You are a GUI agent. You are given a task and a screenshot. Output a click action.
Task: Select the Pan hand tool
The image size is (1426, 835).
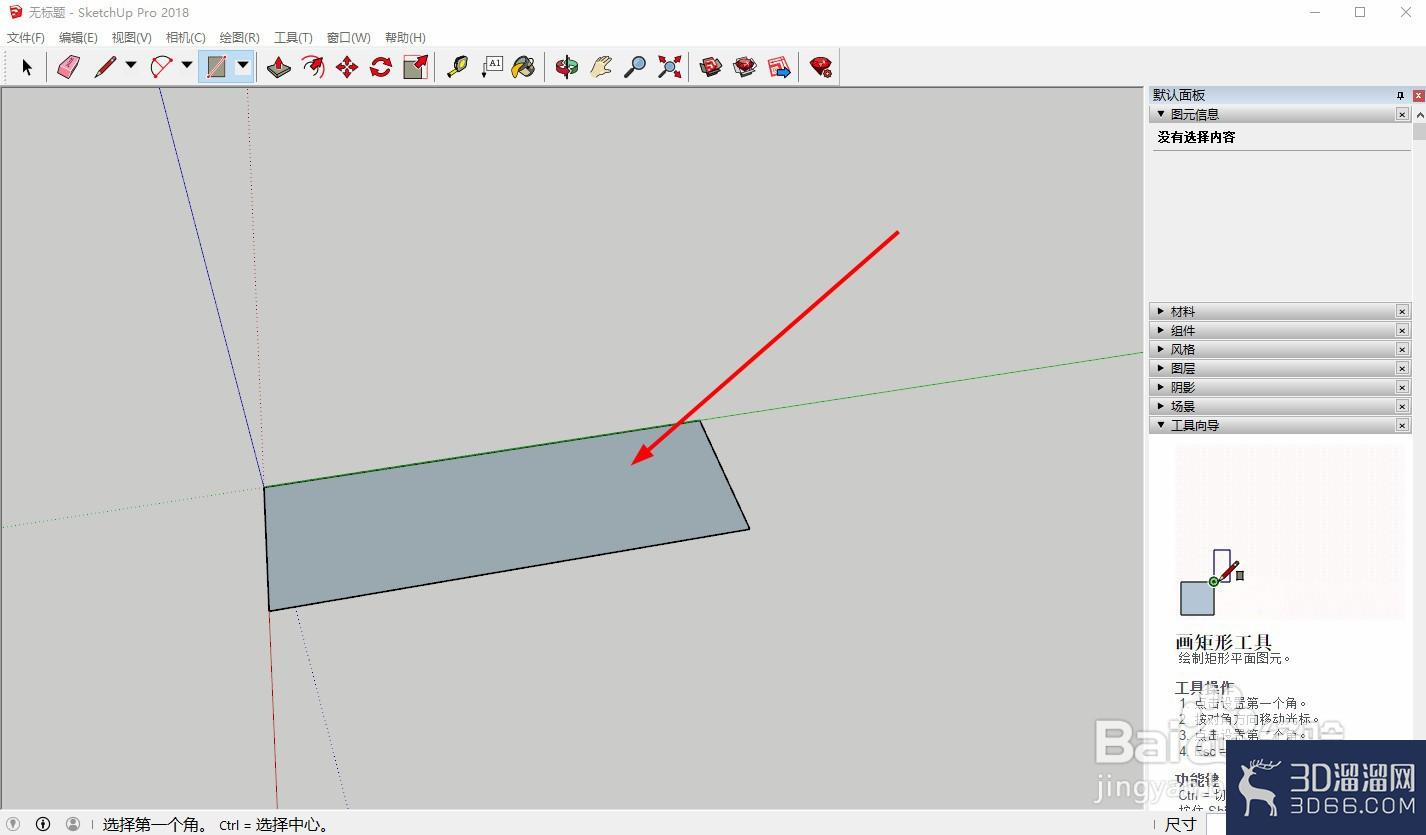click(601, 67)
